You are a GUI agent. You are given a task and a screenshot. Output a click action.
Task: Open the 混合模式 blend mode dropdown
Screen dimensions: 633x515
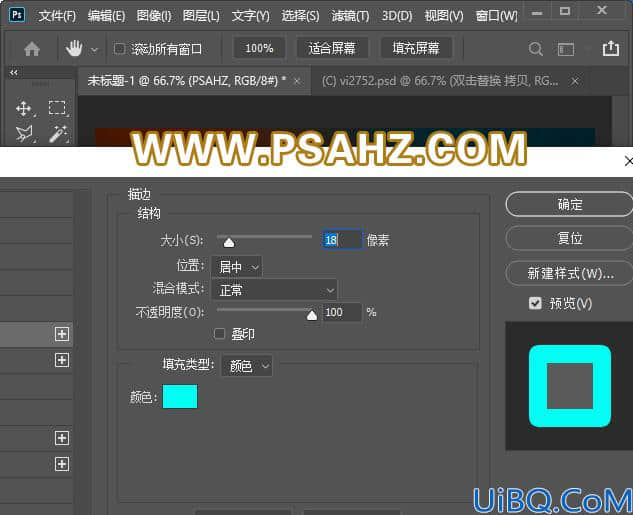pyautogui.click(x=274, y=290)
